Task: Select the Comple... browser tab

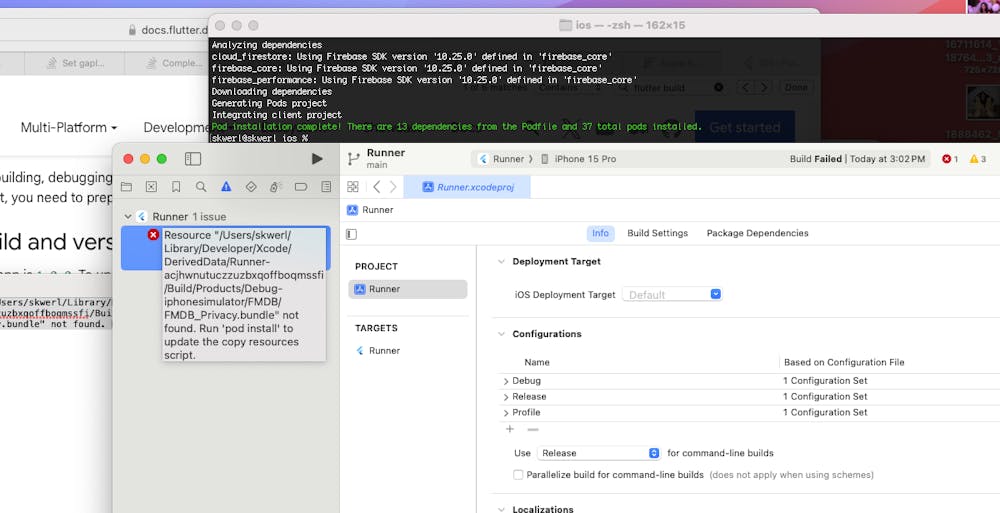Action: pos(168,63)
